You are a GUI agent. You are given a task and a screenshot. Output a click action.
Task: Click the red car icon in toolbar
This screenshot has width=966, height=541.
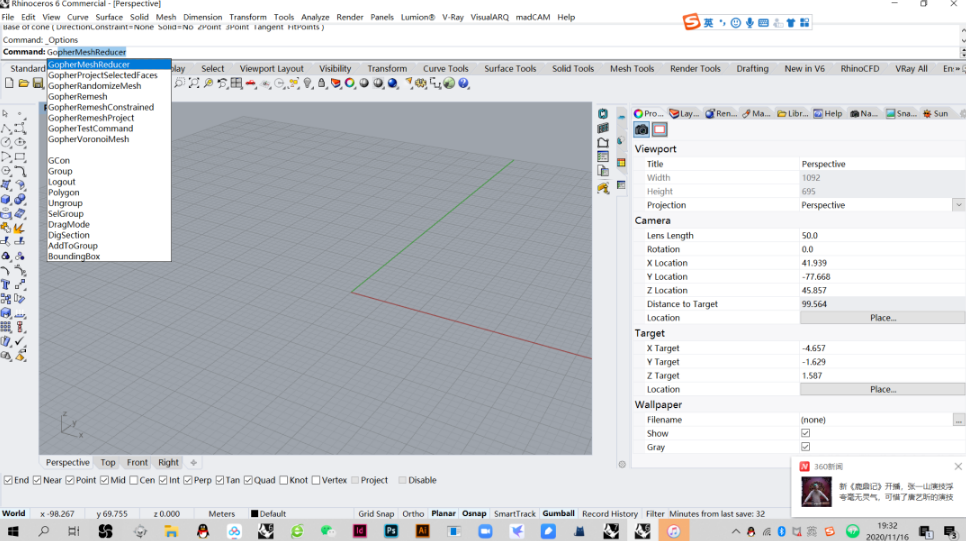[251, 83]
